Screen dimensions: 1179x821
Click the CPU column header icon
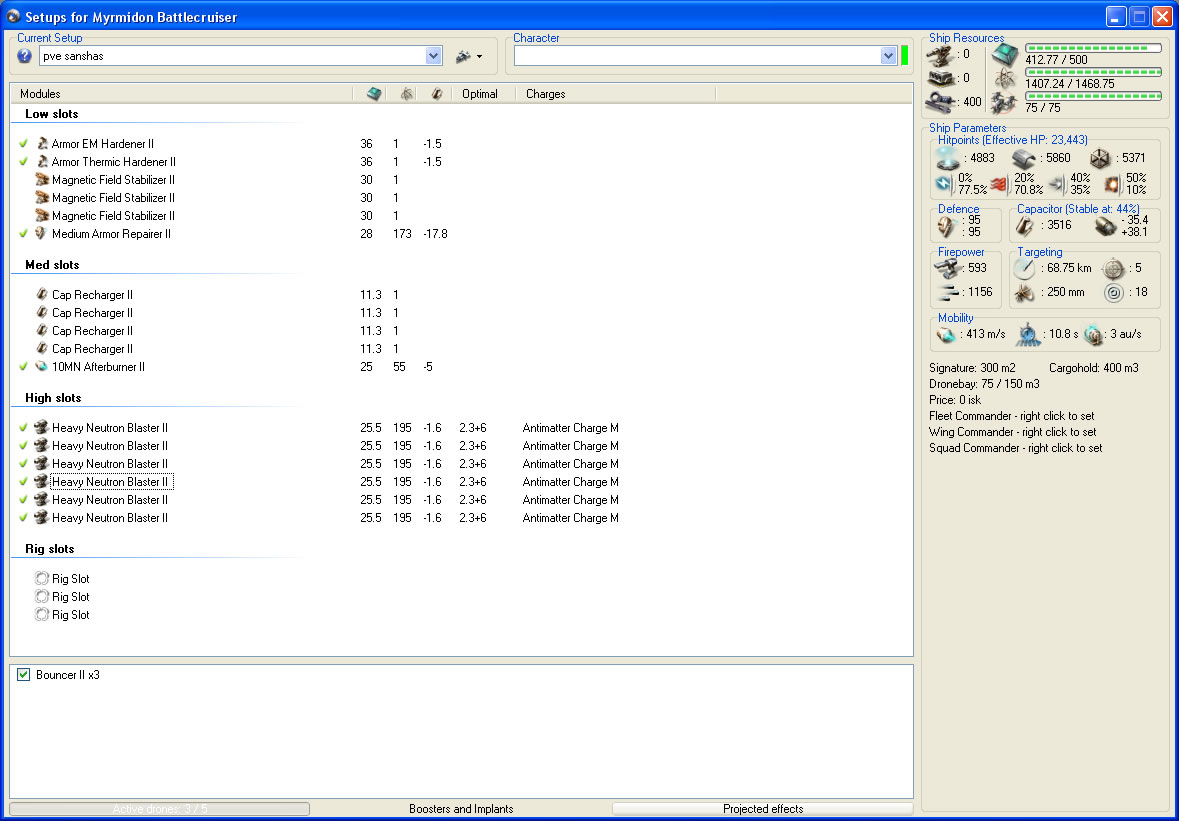click(x=374, y=94)
